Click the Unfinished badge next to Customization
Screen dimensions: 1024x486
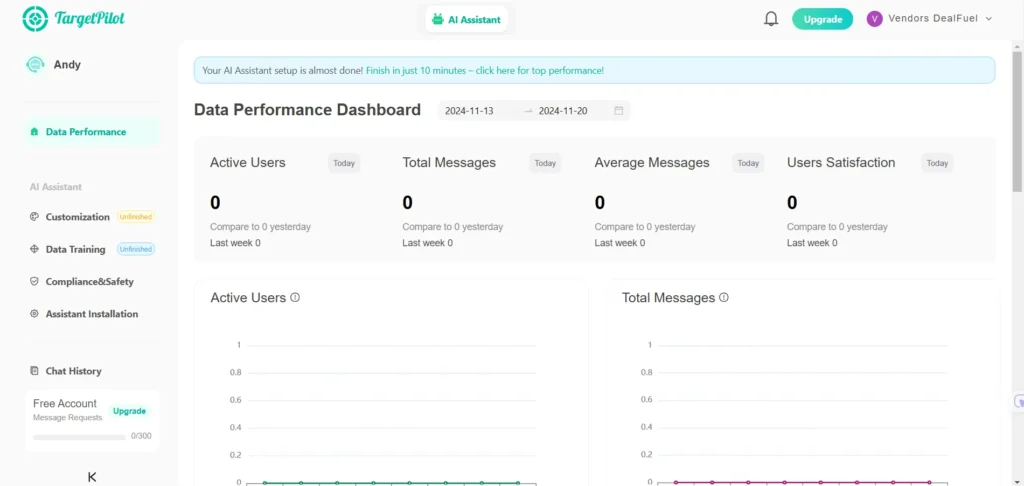tap(136, 217)
